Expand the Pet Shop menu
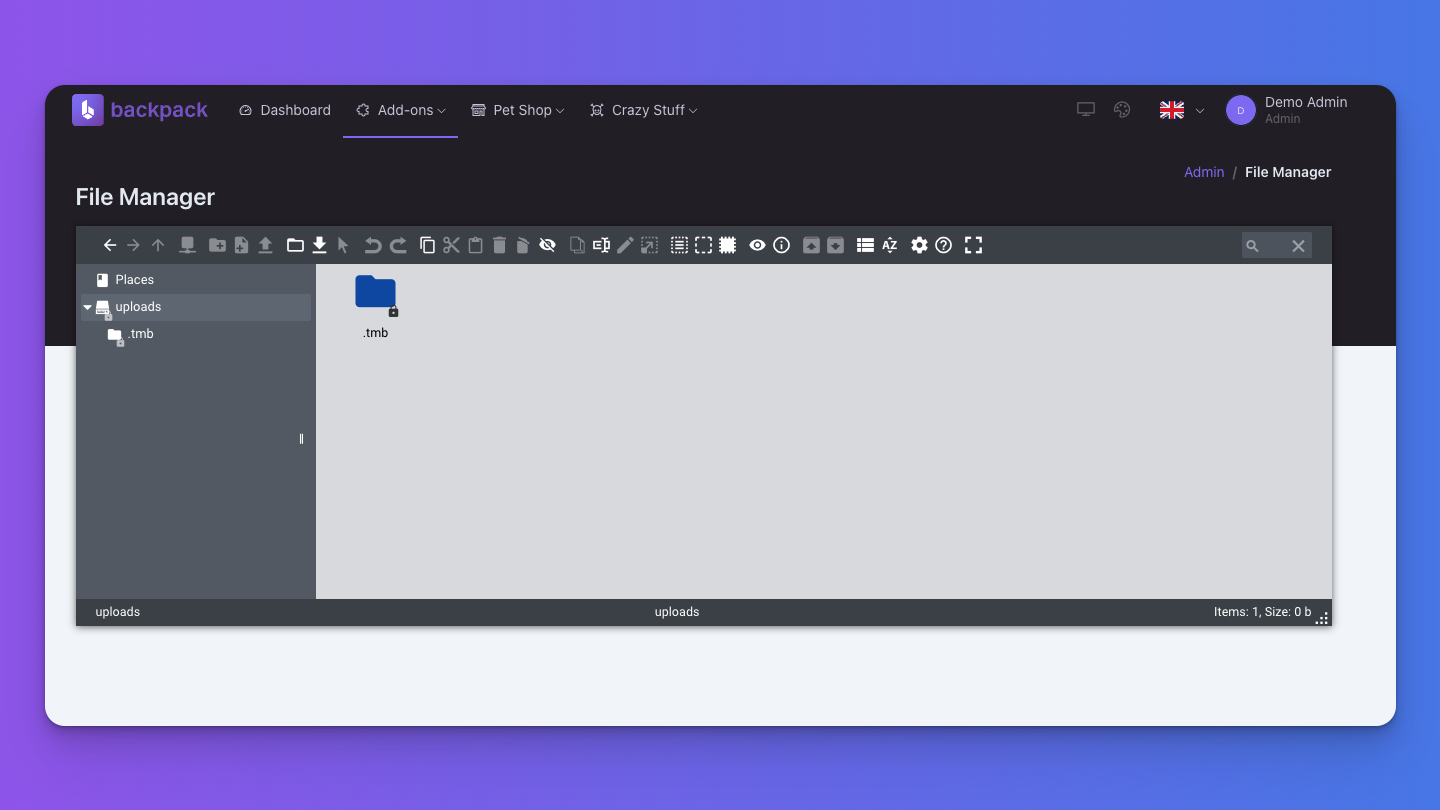The width and height of the screenshot is (1440, 810). coord(518,110)
